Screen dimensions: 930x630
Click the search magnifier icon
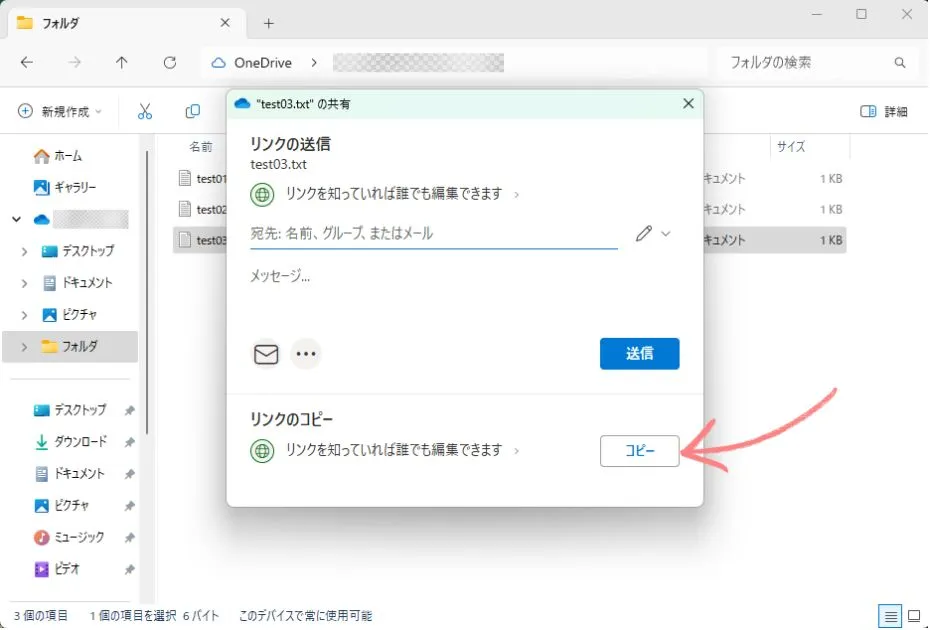point(900,62)
